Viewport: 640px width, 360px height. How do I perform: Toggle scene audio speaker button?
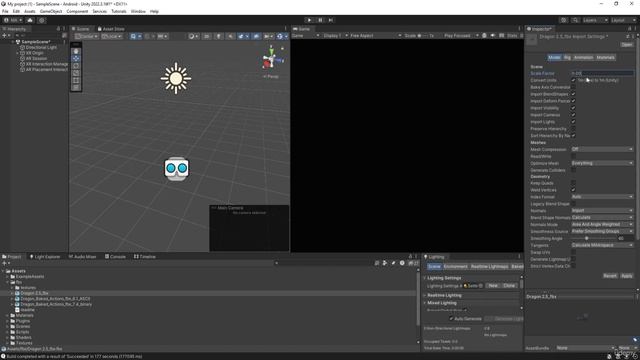coord(231,36)
